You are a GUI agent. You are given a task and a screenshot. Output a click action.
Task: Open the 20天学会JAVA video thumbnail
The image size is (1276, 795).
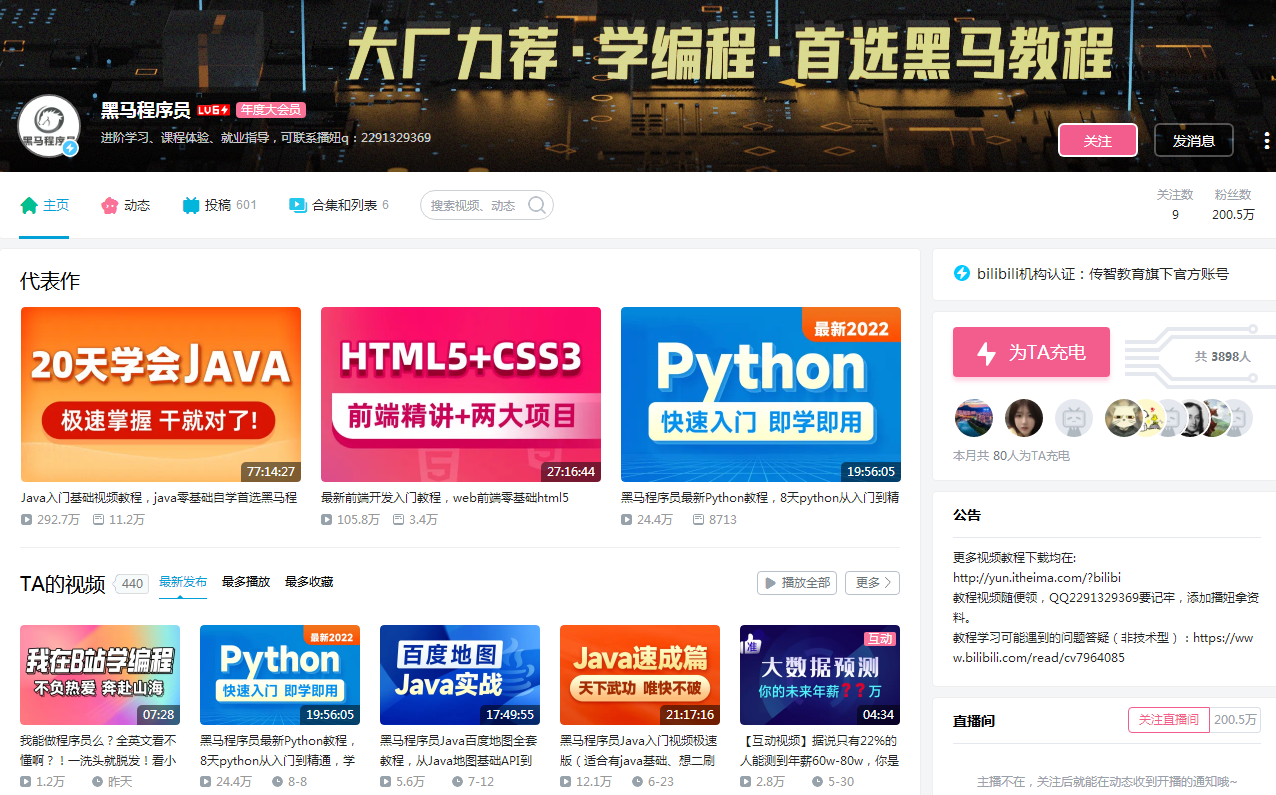pyautogui.click(x=161, y=394)
